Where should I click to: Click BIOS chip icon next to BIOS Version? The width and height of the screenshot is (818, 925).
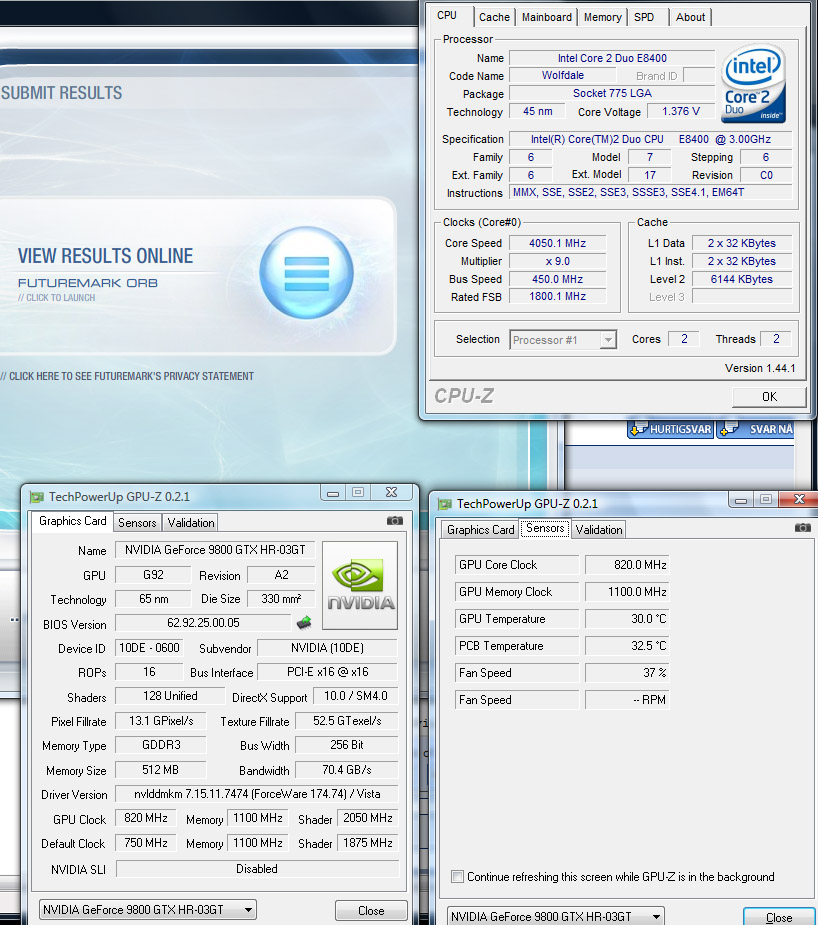pyautogui.click(x=304, y=623)
